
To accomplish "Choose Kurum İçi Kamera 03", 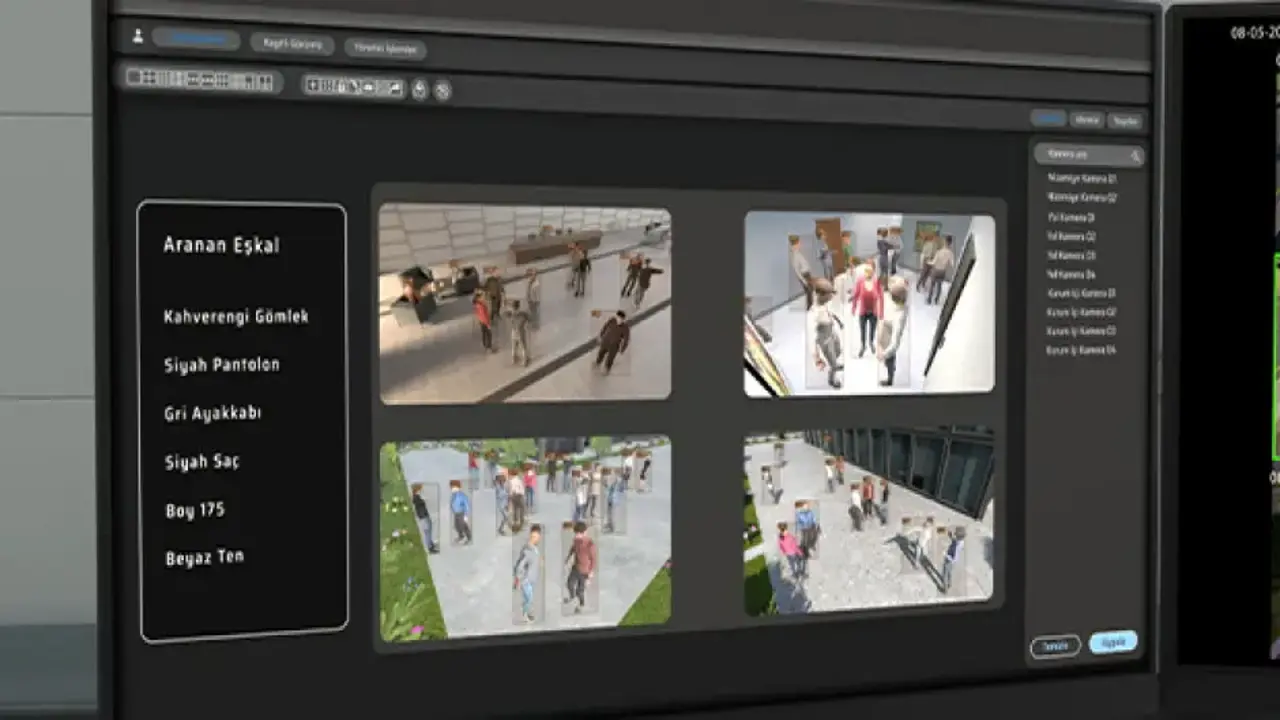I will tap(1081, 331).
